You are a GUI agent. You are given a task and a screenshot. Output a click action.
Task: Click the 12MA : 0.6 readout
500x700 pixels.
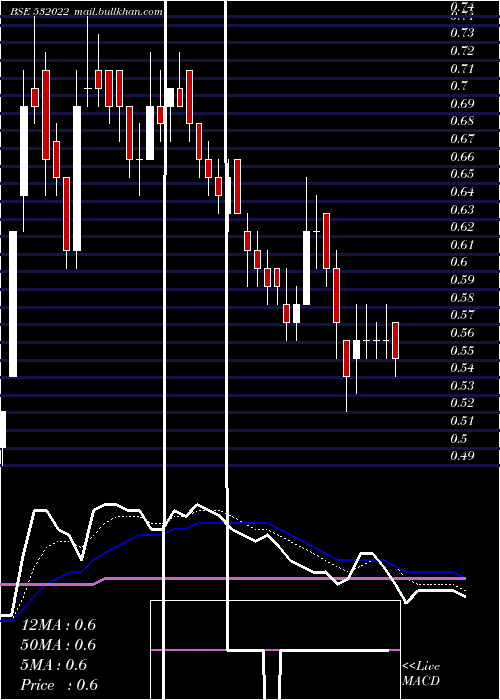[58, 625]
